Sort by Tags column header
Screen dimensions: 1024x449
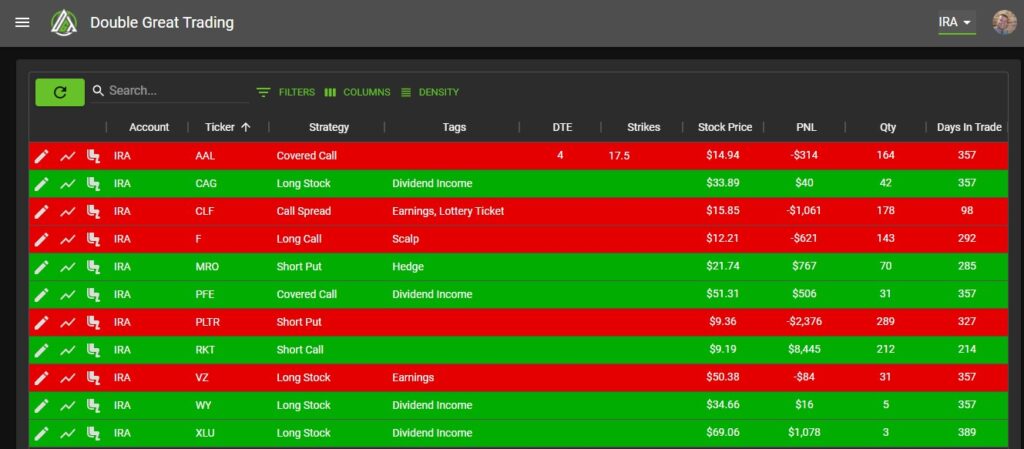(454, 127)
